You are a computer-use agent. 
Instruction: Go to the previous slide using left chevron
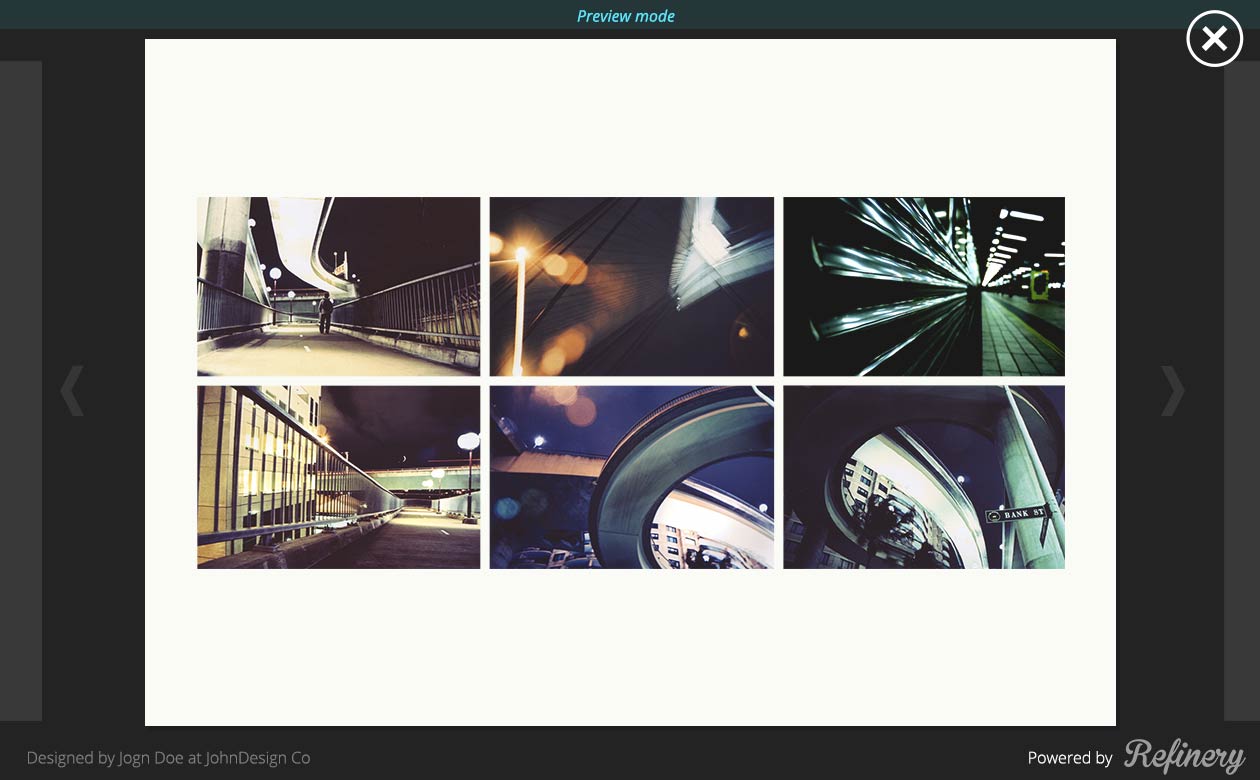coord(72,390)
